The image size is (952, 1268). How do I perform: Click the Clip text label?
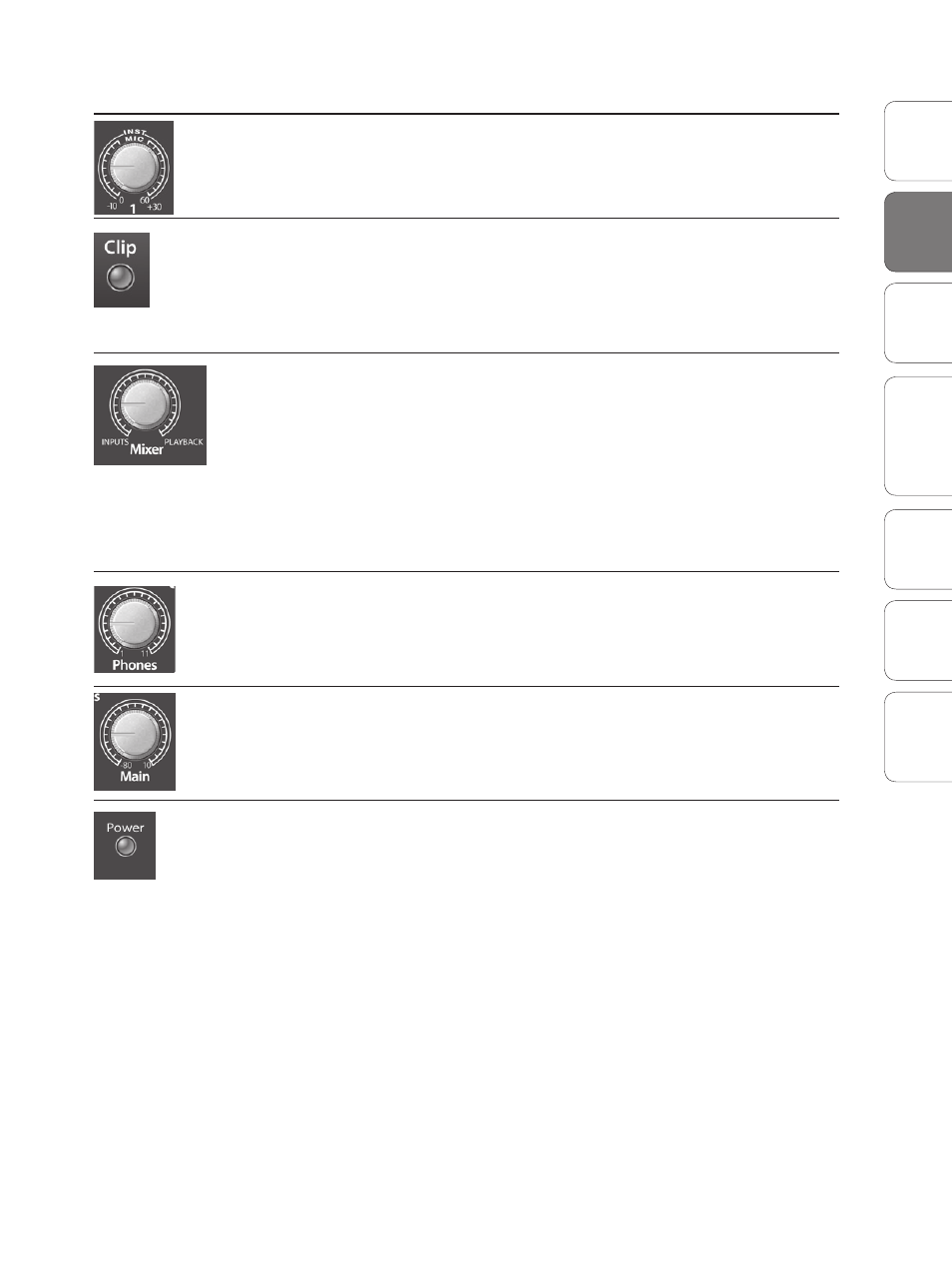[120, 248]
